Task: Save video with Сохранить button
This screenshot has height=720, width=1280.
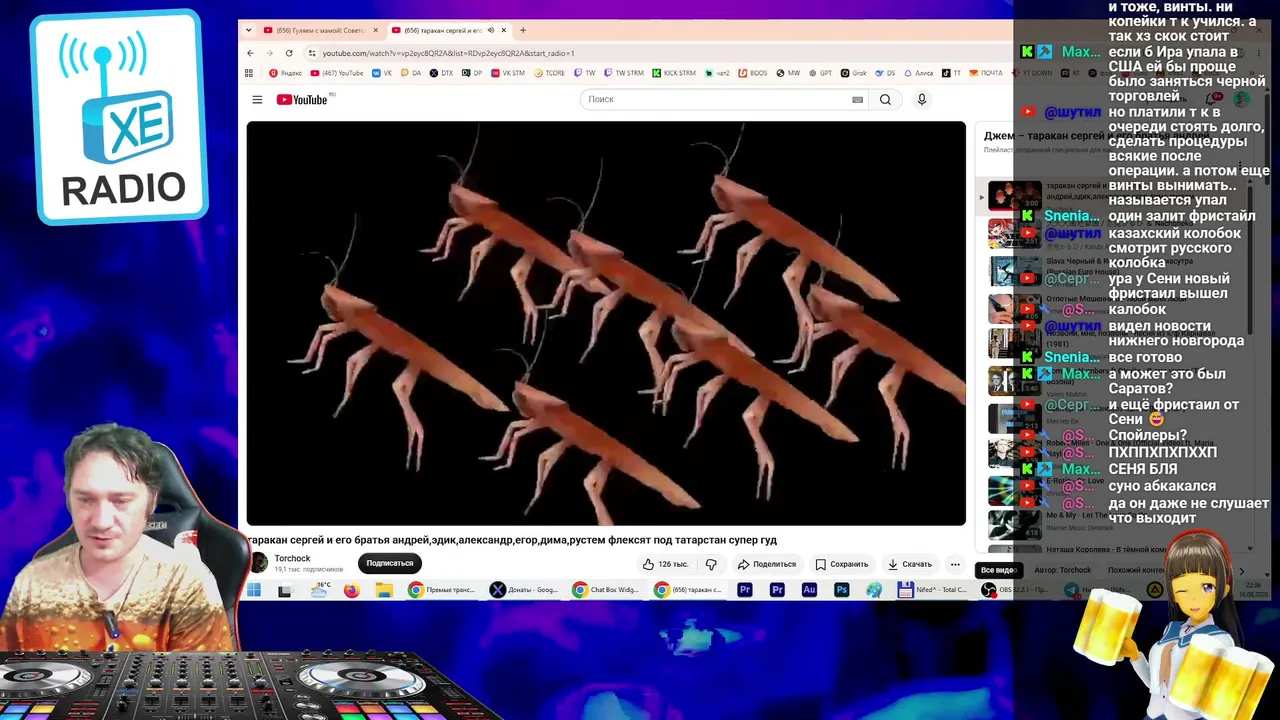Action: tap(841, 564)
